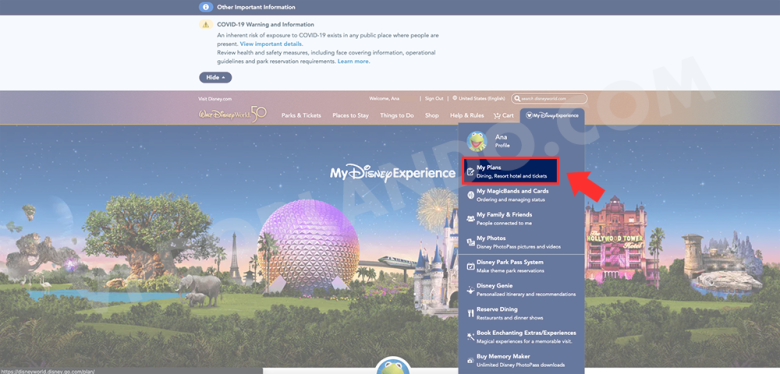Click the magnifier icon in the search box
This screenshot has width=780, height=374.
coord(517,98)
